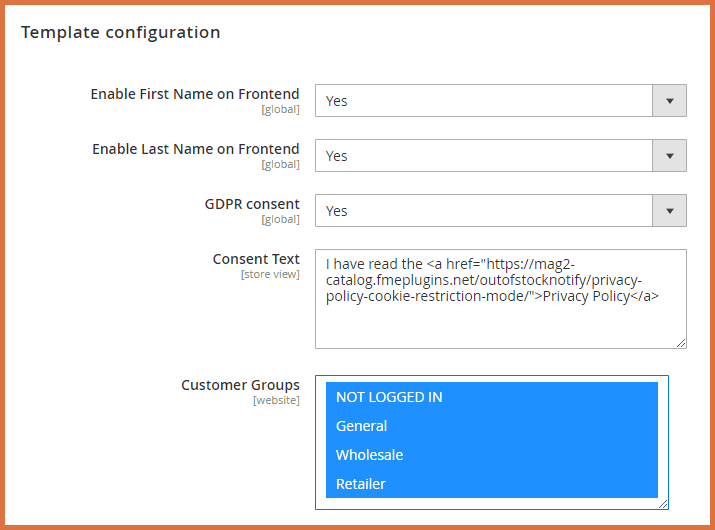This screenshot has width=715, height=530.
Task: Click the GDPR consent field label
Action: click(252, 204)
